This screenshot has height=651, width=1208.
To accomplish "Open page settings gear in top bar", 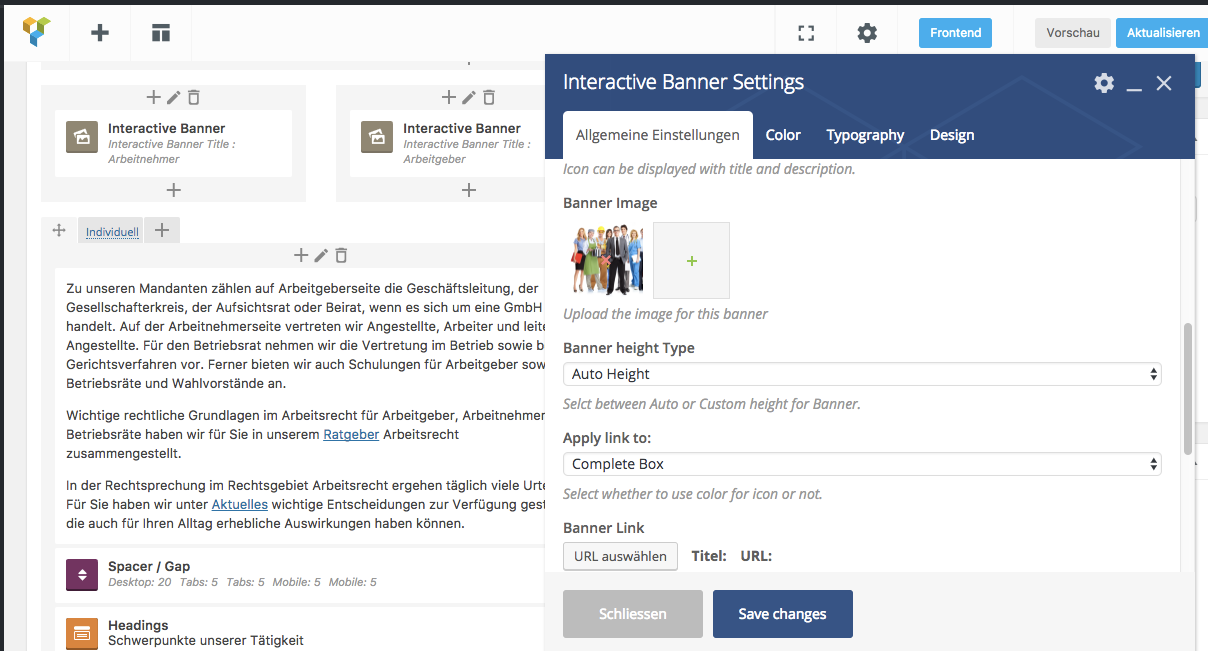I will [x=867, y=33].
